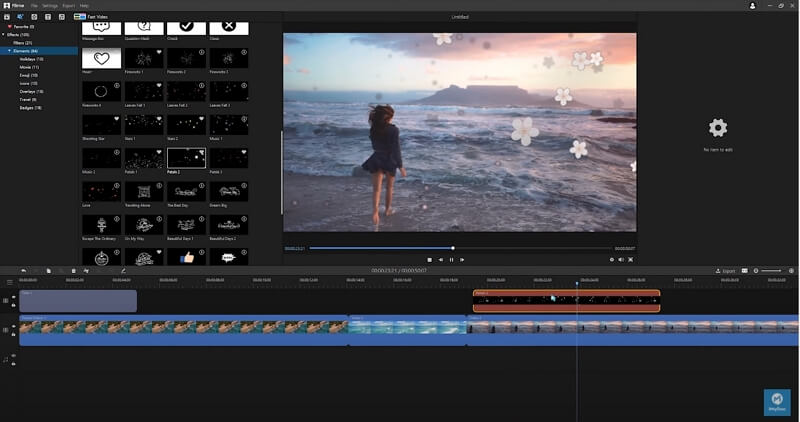The height and width of the screenshot is (422, 800).
Task: Download the Escape The Ordinary element
Action: coord(117,218)
